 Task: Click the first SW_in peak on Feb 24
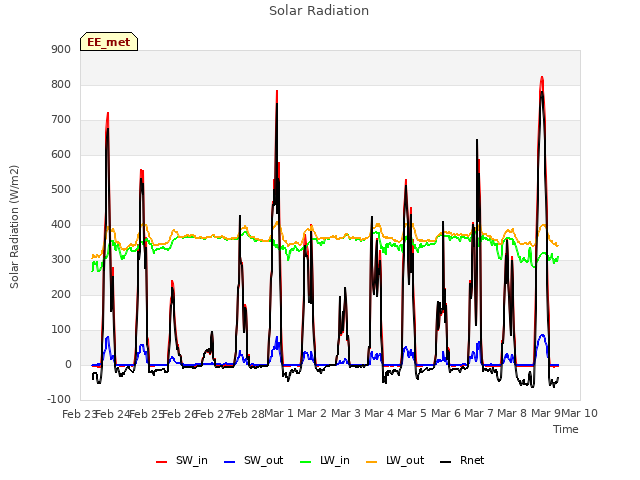pos(108,113)
